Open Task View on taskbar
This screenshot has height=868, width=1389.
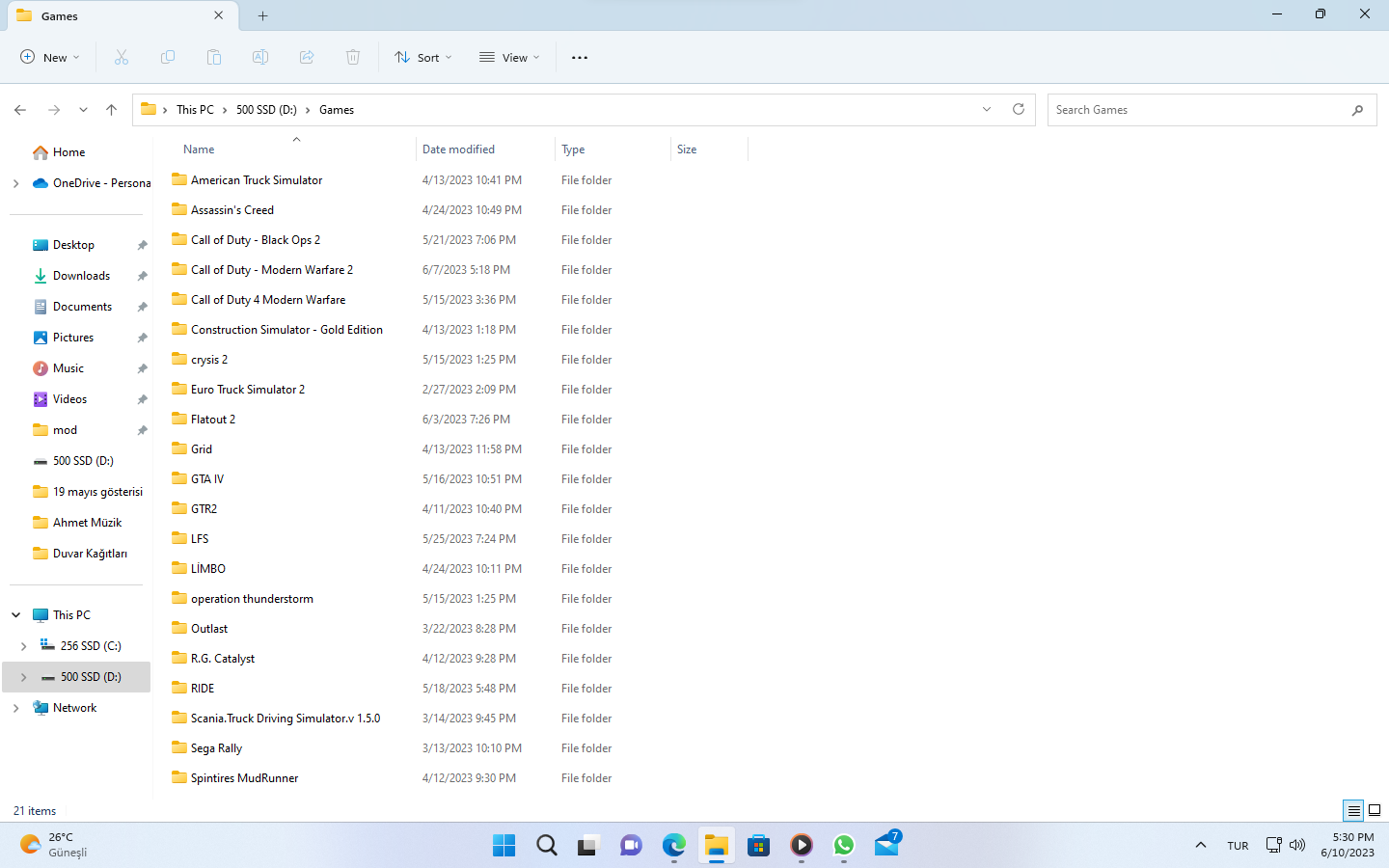pyautogui.click(x=588, y=845)
